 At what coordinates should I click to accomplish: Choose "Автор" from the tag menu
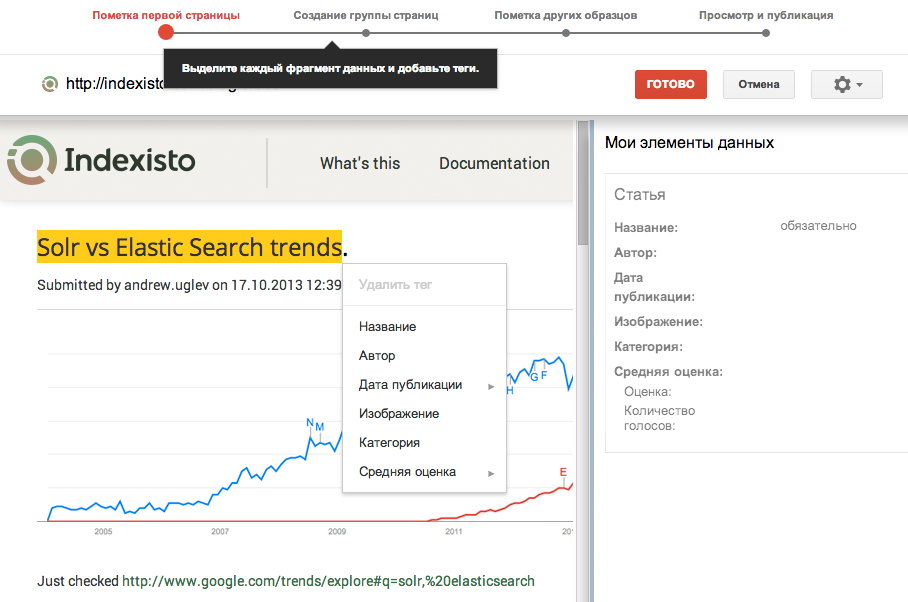pyautogui.click(x=375, y=355)
